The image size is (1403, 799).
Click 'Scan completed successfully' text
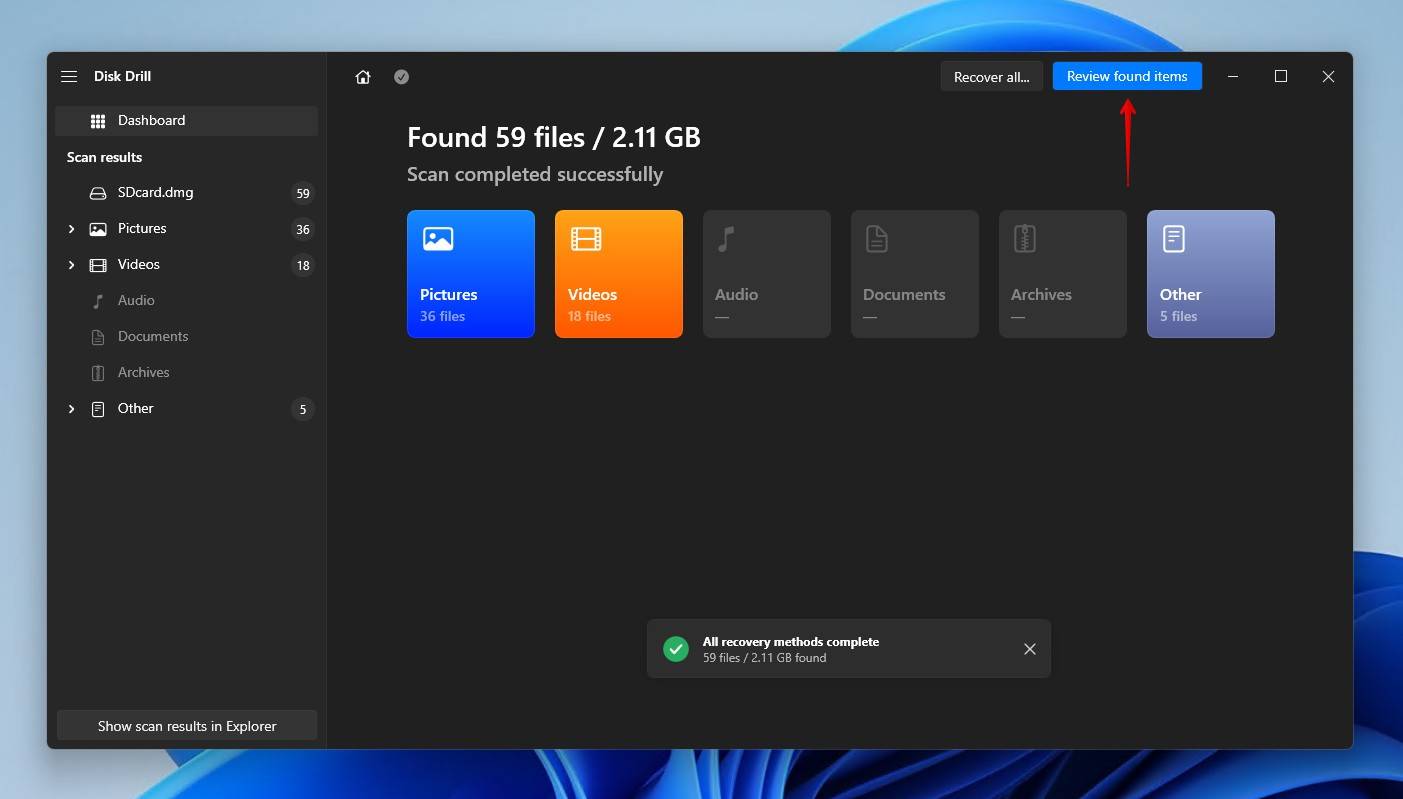[535, 174]
